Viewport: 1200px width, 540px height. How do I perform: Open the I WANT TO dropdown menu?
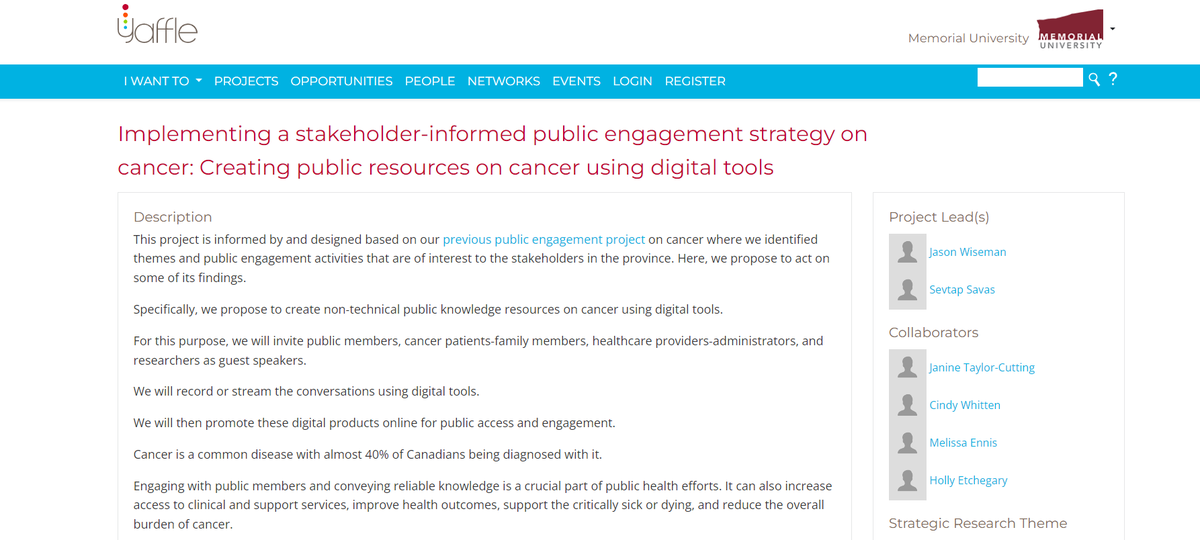(163, 81)
